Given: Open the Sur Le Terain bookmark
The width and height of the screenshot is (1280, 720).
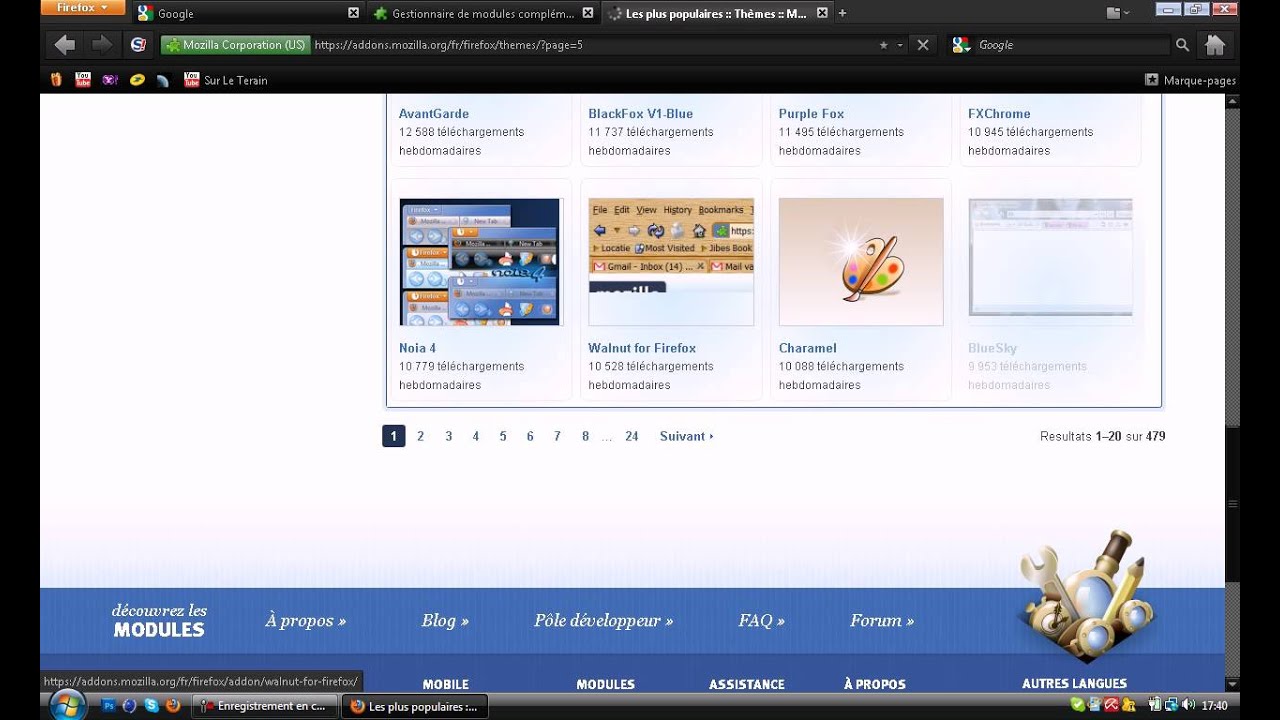Looking at the screenshot, I should point(226,80).
